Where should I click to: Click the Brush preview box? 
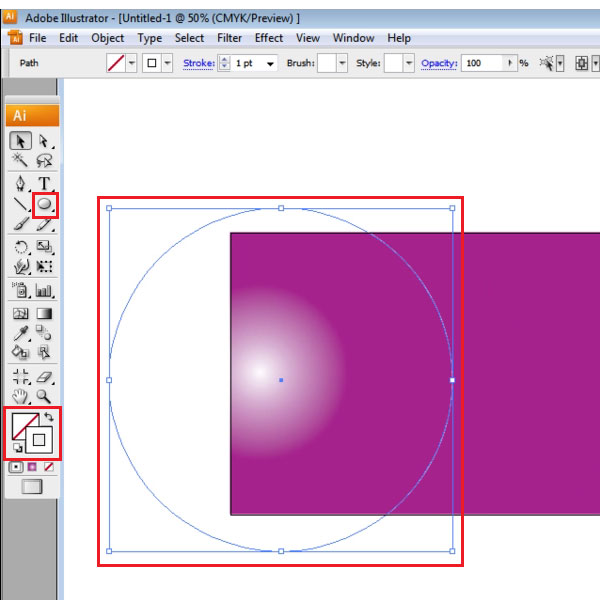click(x=327, y=63)
